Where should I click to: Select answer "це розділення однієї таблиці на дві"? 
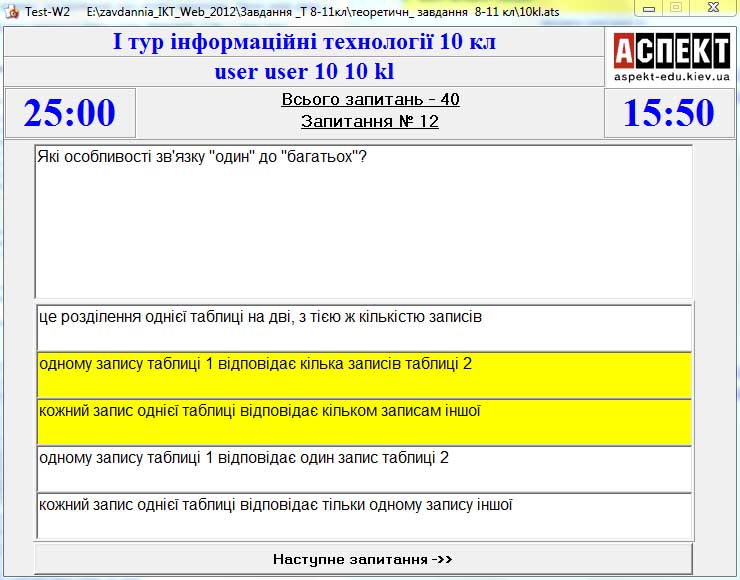[363, 327]
